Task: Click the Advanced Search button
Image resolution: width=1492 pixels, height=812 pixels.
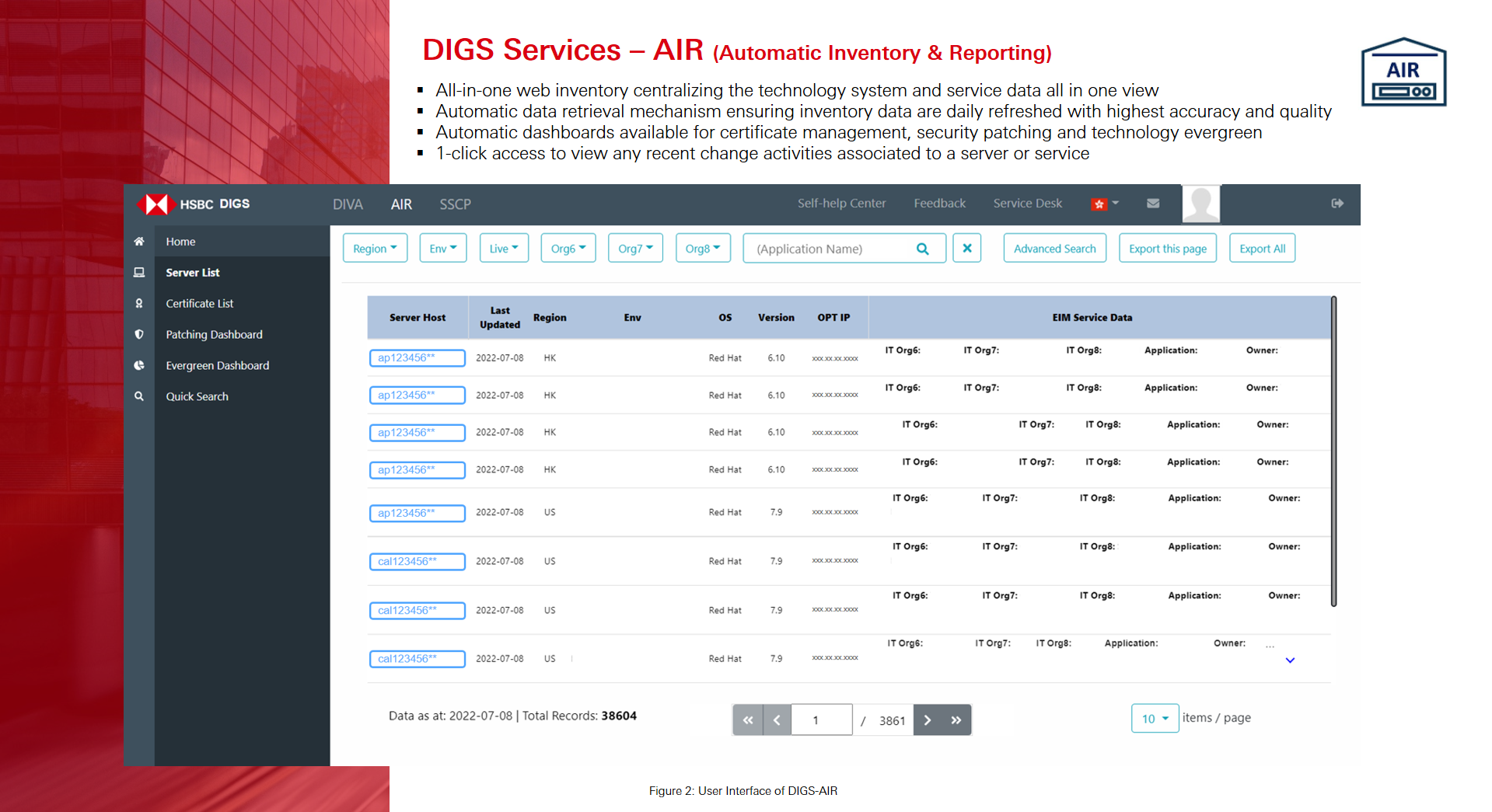Action: (1054, 249)
